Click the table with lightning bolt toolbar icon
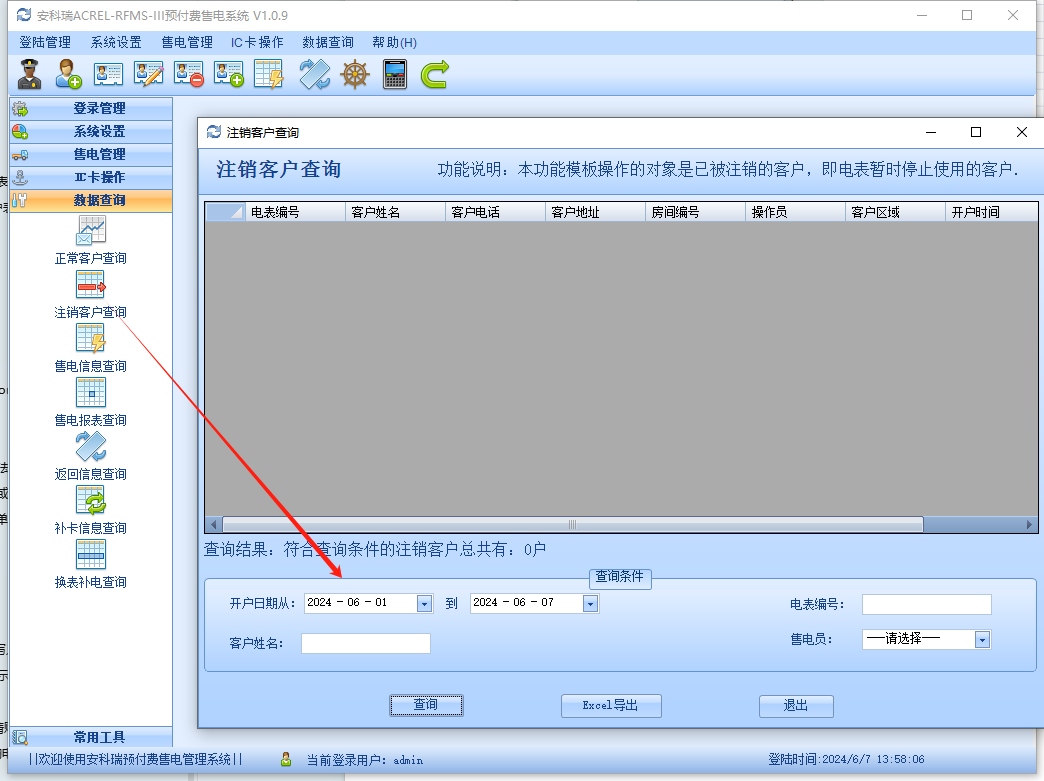Viewport: 1044px width, 781px height. (268, 74)
